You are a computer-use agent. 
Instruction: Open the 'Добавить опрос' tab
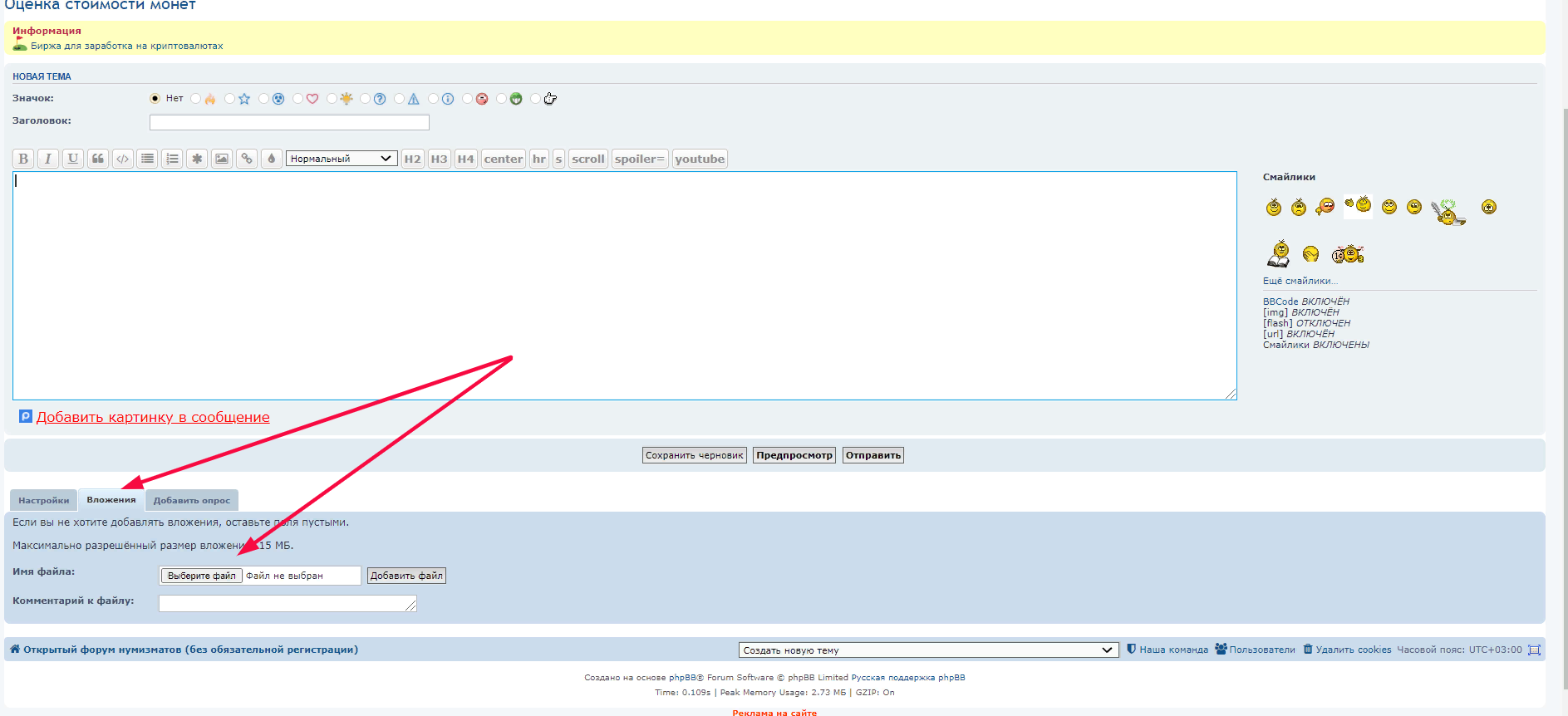click(x=192, y=500)
